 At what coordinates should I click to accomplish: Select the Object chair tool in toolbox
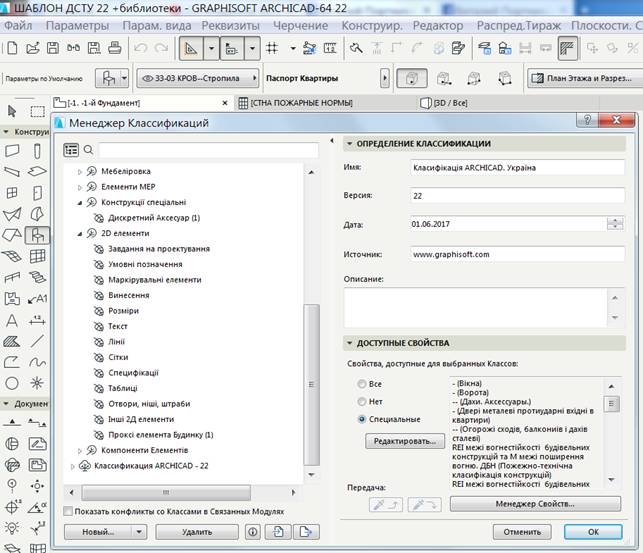[x=37, y=235]
